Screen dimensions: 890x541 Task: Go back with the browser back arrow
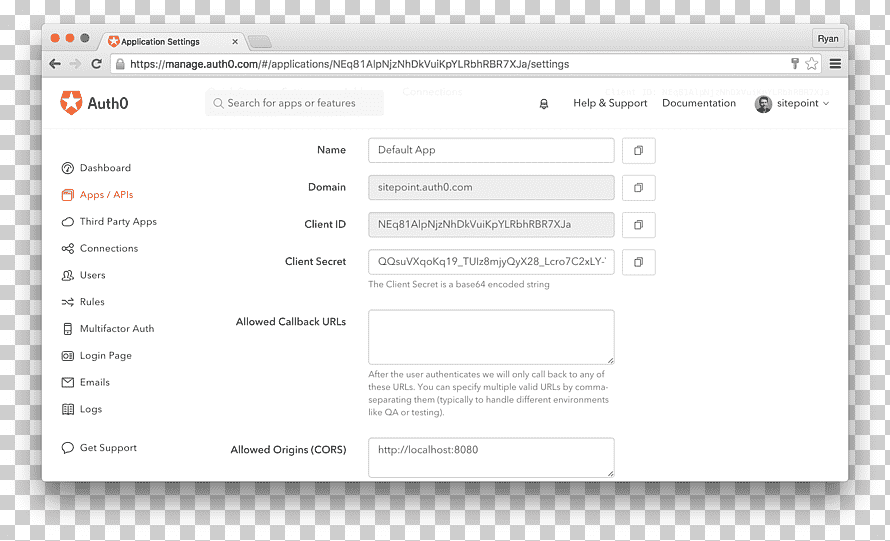pyautogui.click(x=55, y=64)
